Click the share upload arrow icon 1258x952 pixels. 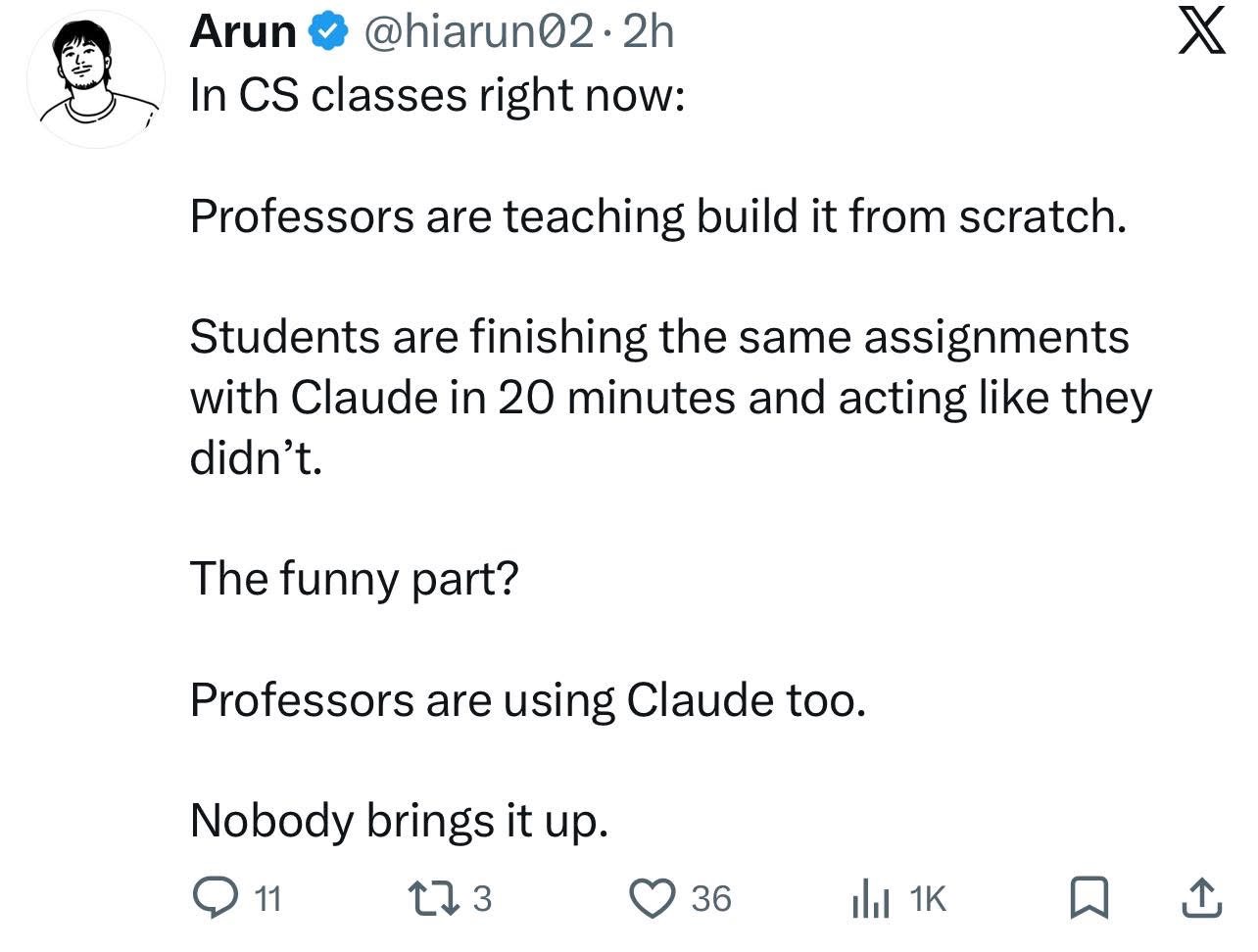1203,897
